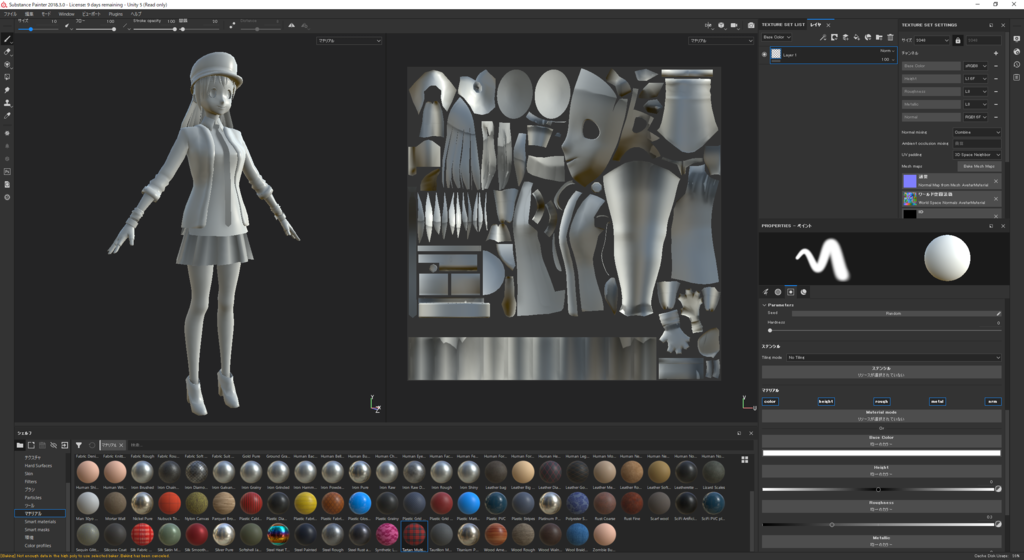
Task: Add a new channel with the plus icon
Action: (x=996, y=53)
